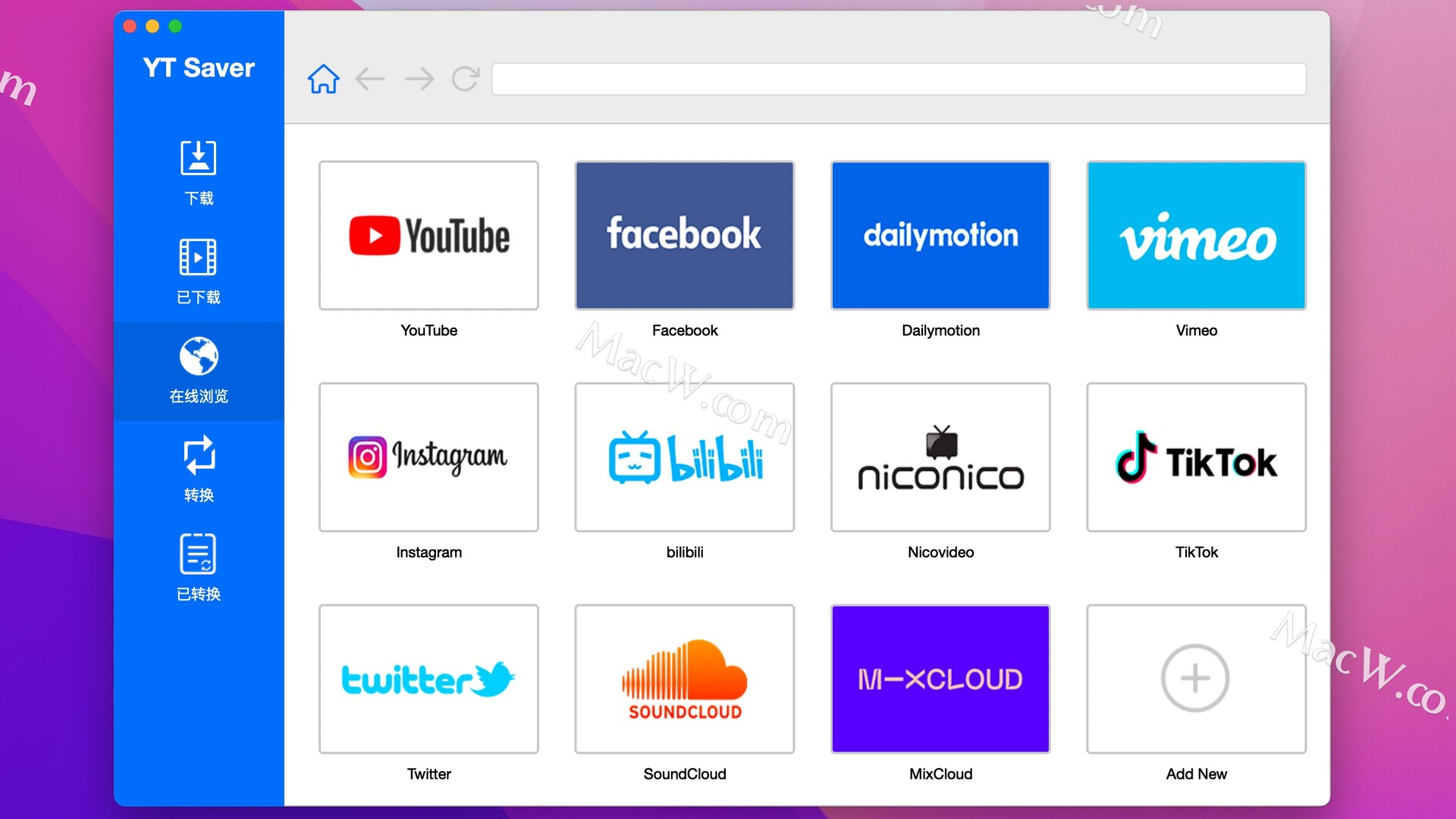Click the Add New plus tile

pos(1197,679)
